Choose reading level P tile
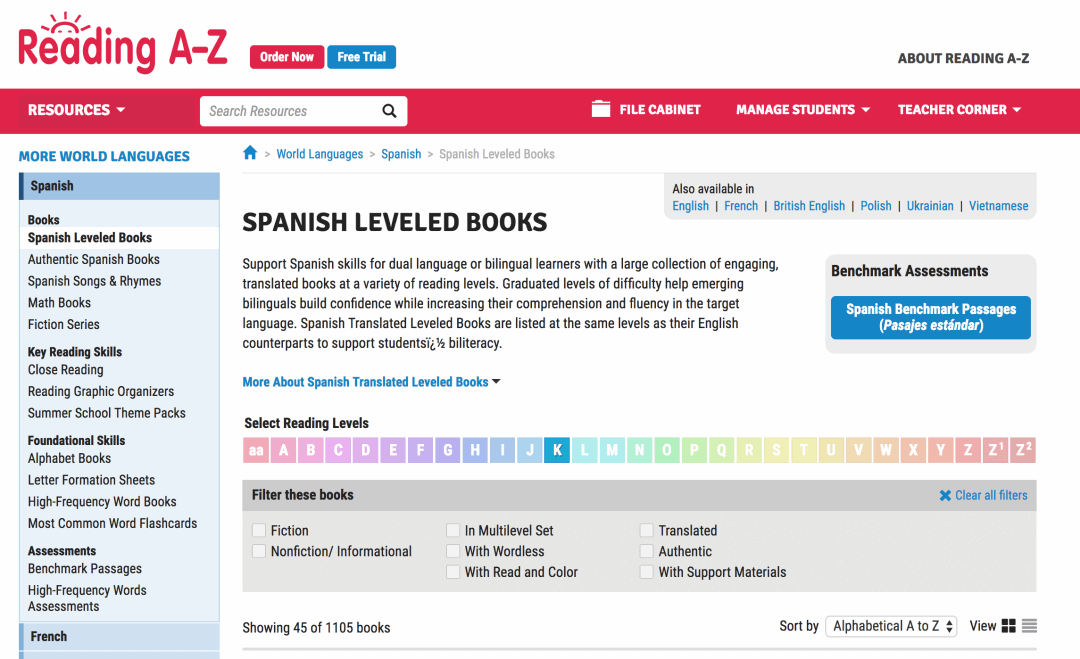 click(x=694, y=450)
